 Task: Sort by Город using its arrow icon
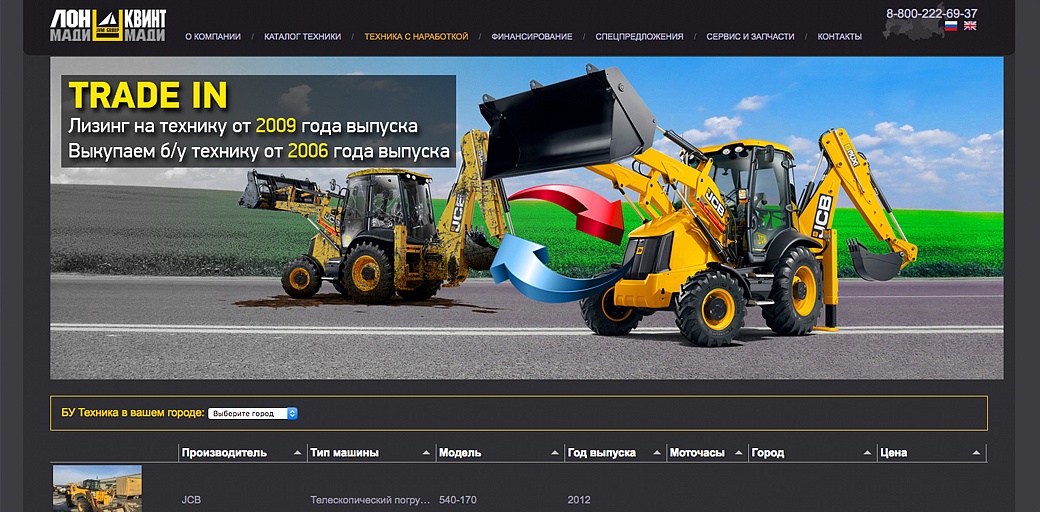tap(867, 453)
